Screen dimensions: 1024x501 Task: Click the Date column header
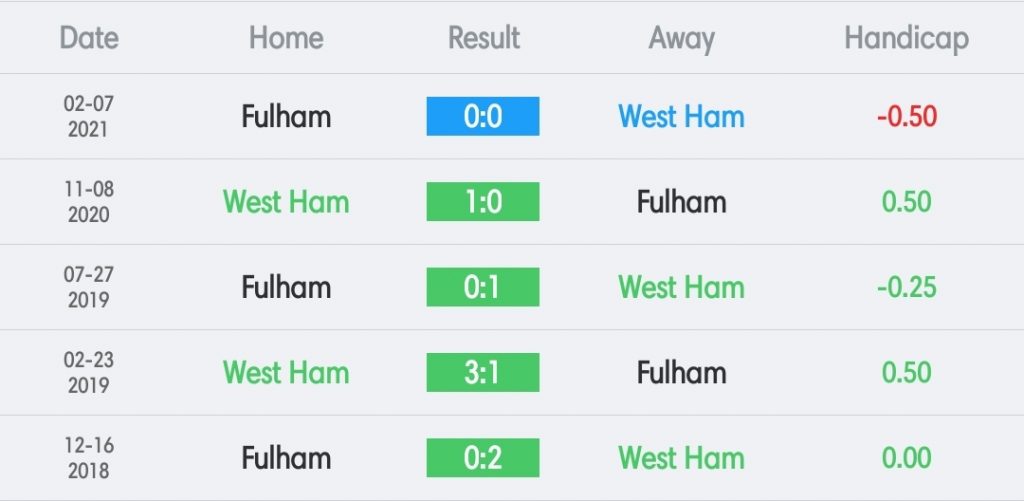(x=89, y=38)
